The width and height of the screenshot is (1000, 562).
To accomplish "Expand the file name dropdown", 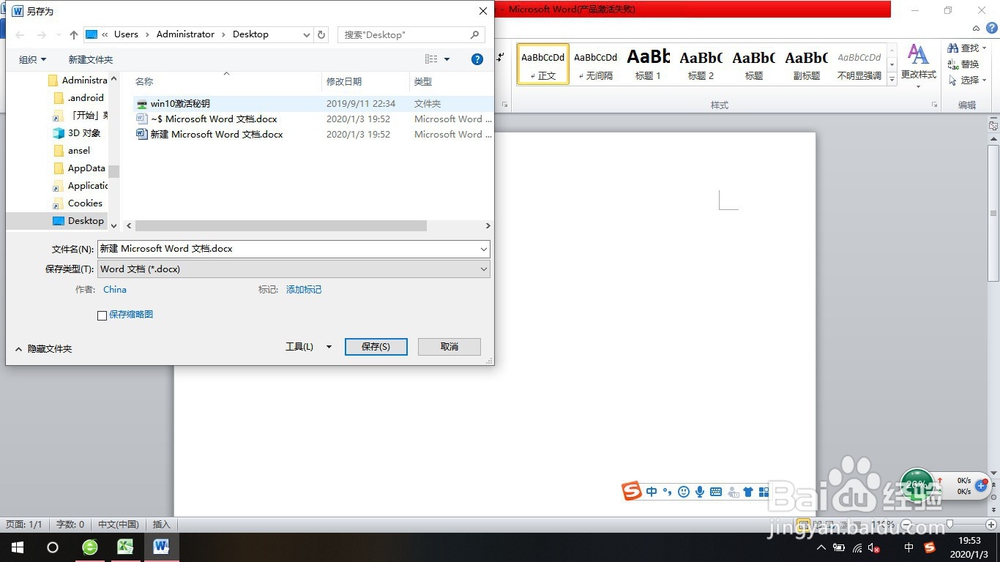I will pos(483,249).
